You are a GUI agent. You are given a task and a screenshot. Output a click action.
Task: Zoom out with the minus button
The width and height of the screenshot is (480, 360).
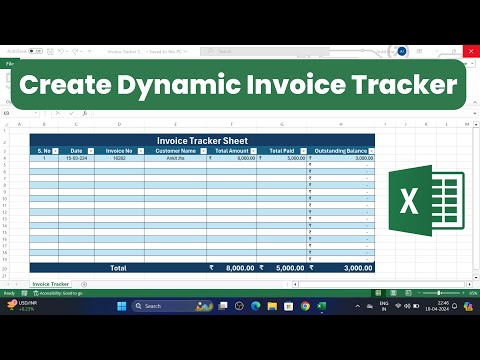[419, 293]
